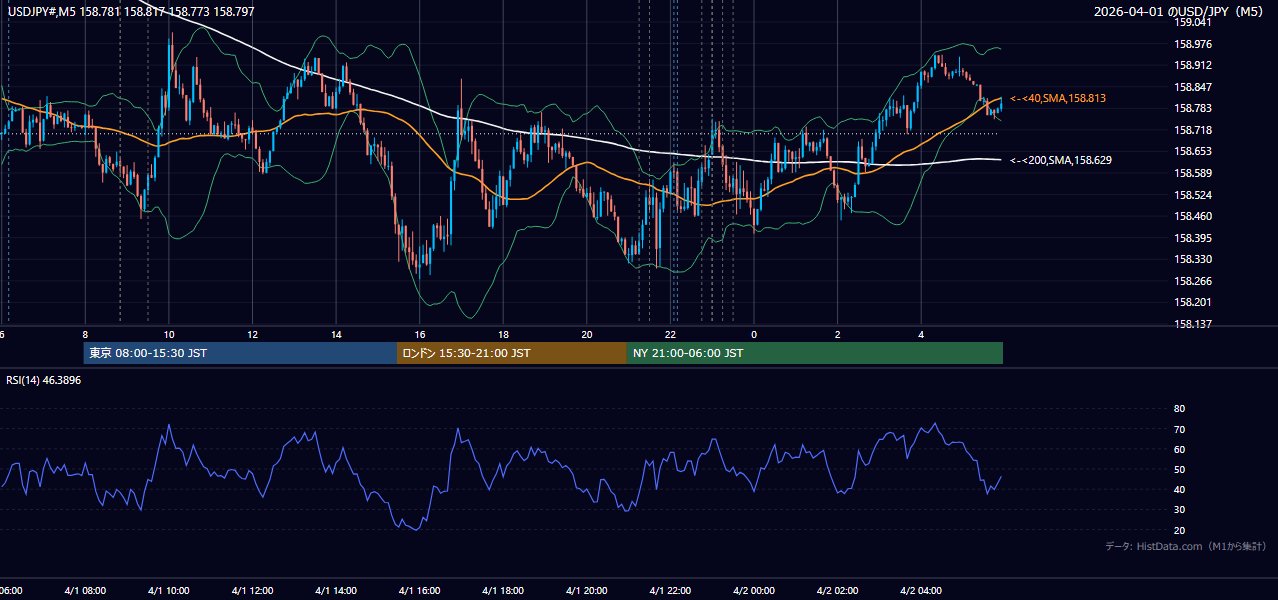
Task: Click the 4/1 16:00 time label
Action: click(420, 591)
